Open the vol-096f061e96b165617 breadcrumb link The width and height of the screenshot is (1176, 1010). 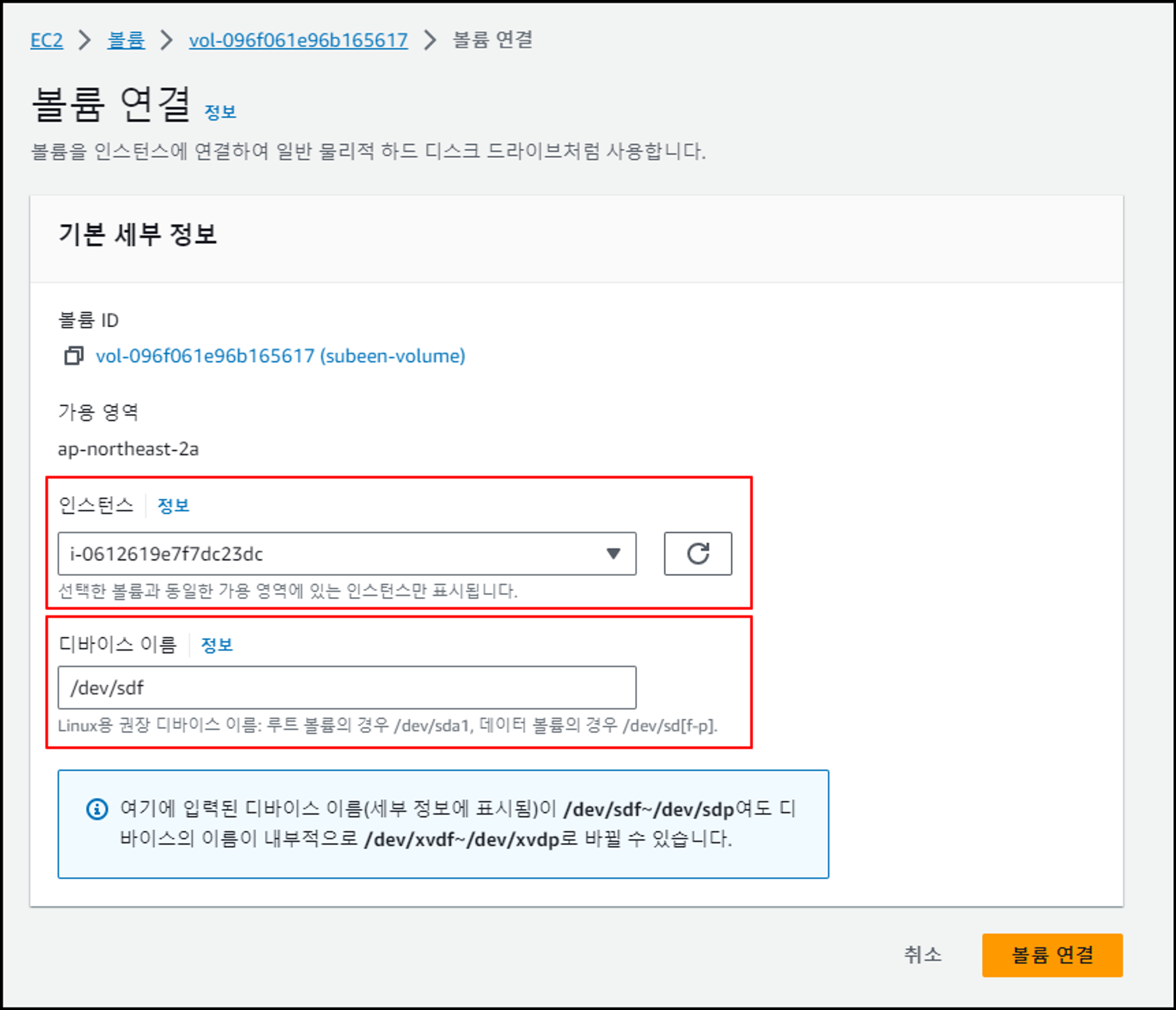pyautogui.click(x=298, y=40)
